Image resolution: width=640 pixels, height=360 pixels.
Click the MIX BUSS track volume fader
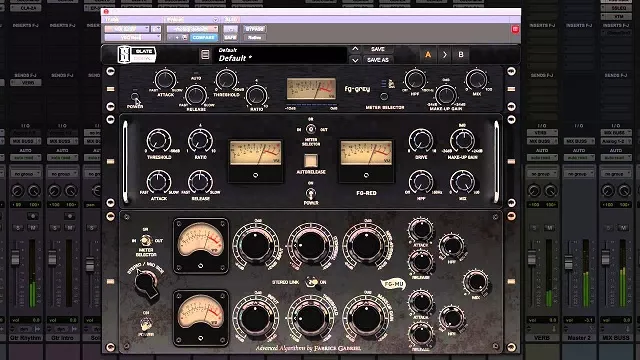(x=606, y=258)
